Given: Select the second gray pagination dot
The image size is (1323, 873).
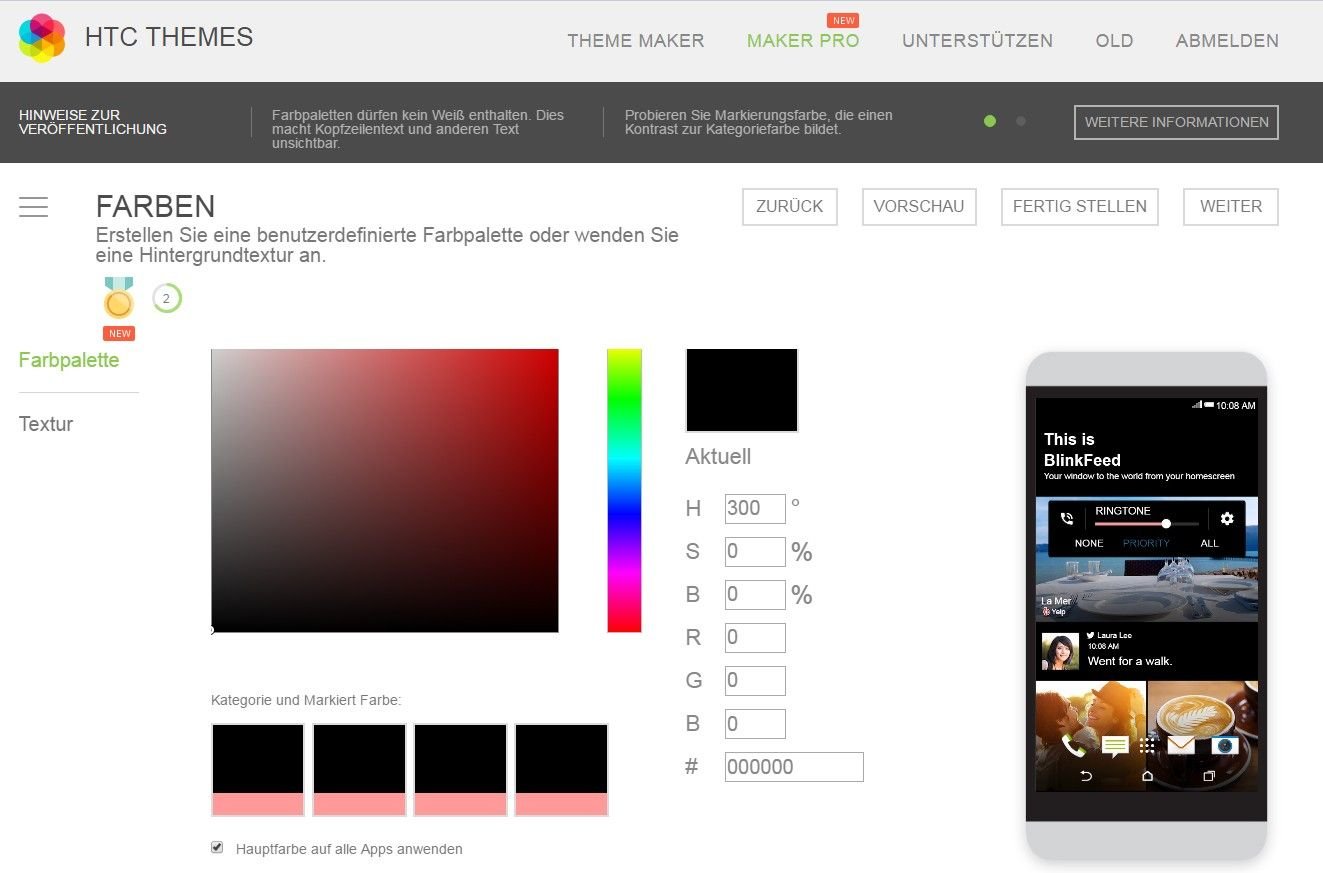Looking at the screenshot, I should click(1020, 121).
